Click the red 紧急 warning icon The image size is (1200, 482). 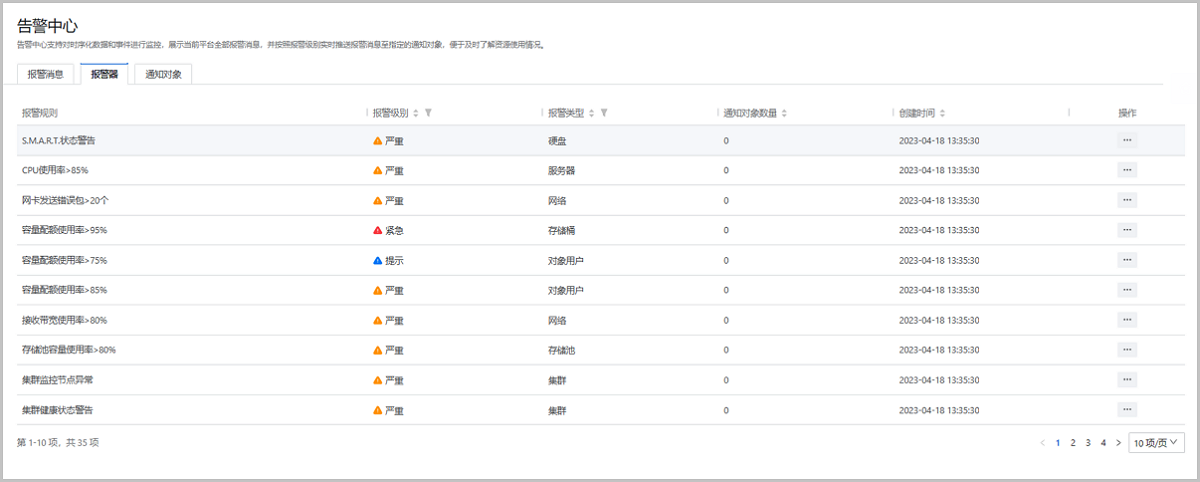point(377,230)
